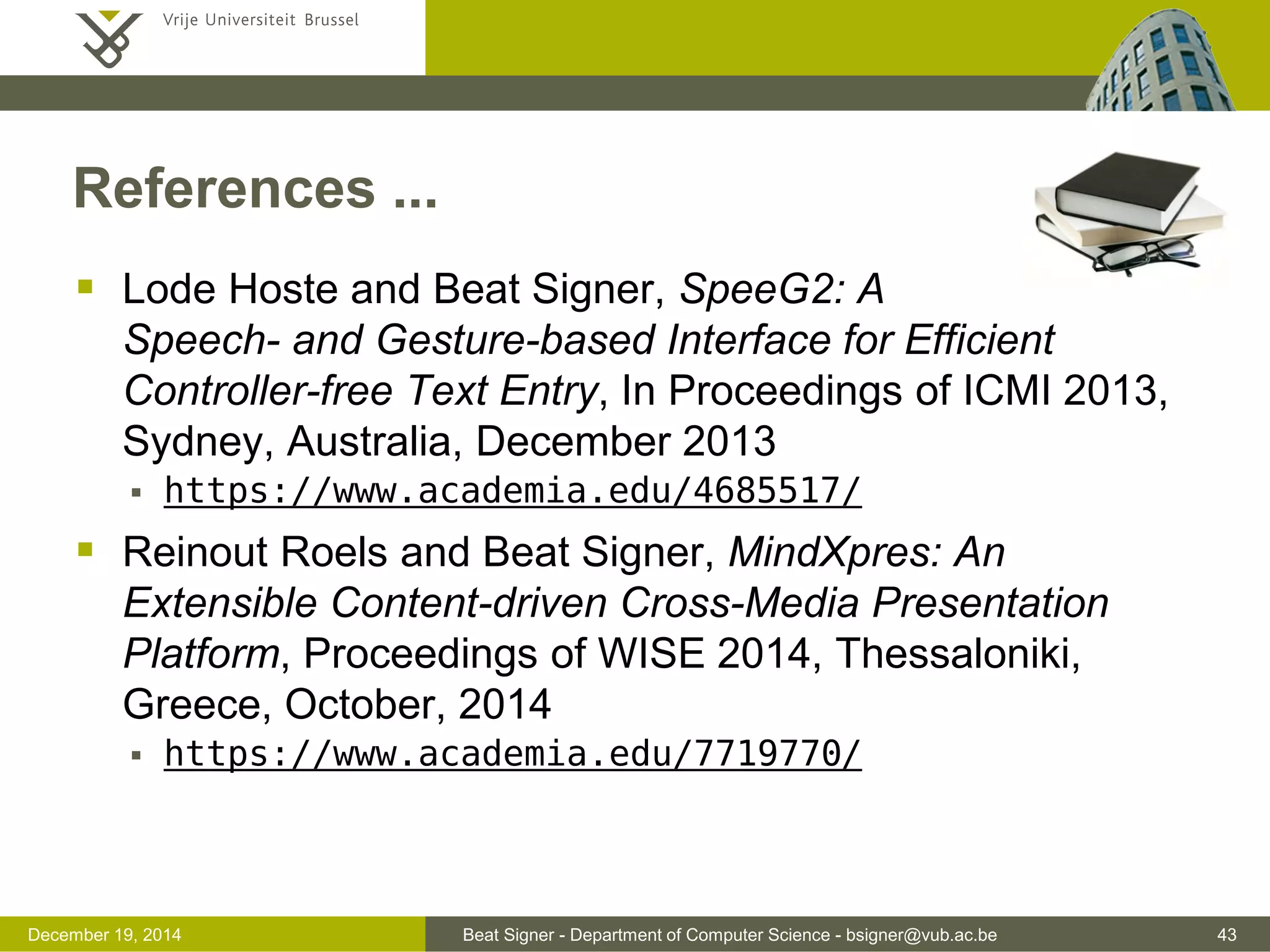Viewport: 1270px width, 952px height.
Task: Click 'Controller-free Text Entry' title text
Action: pos(360,391)
